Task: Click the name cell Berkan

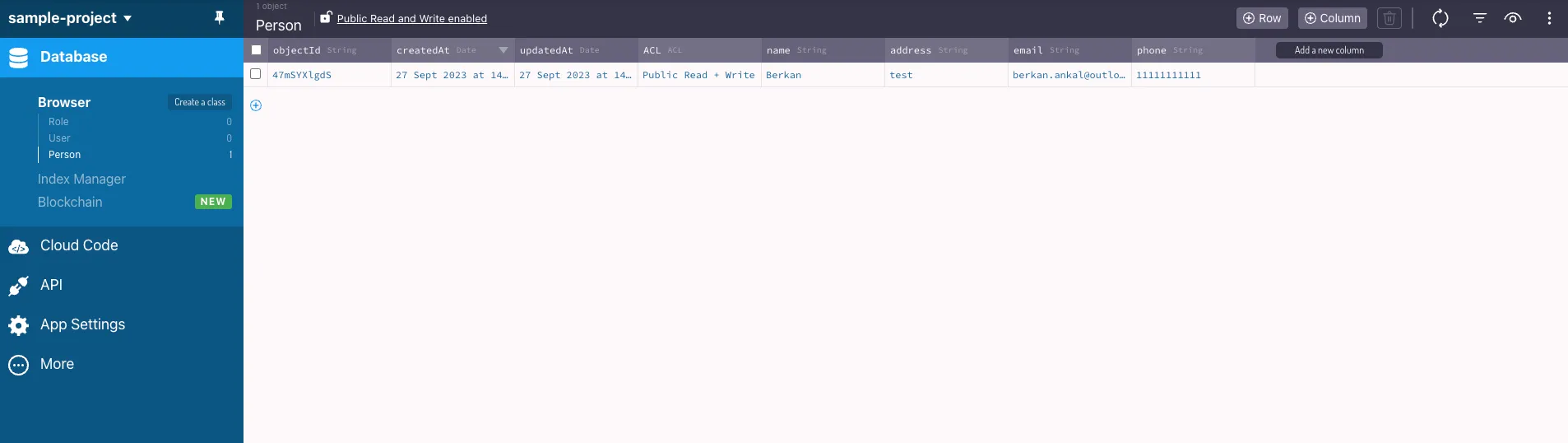Action: [x=823, y=75]
